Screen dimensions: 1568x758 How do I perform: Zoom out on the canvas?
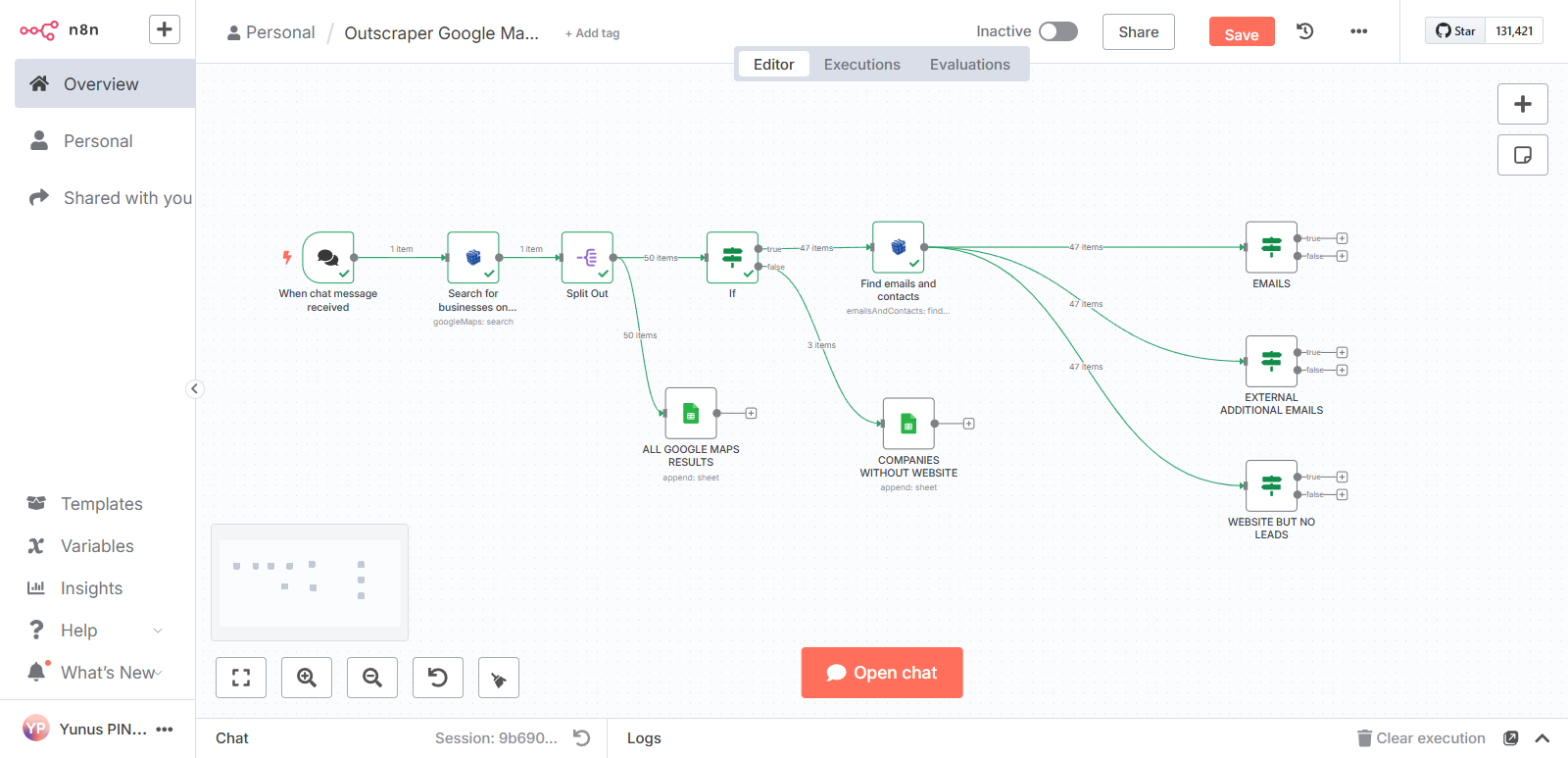pyautogui.click(x=372, y=678)
